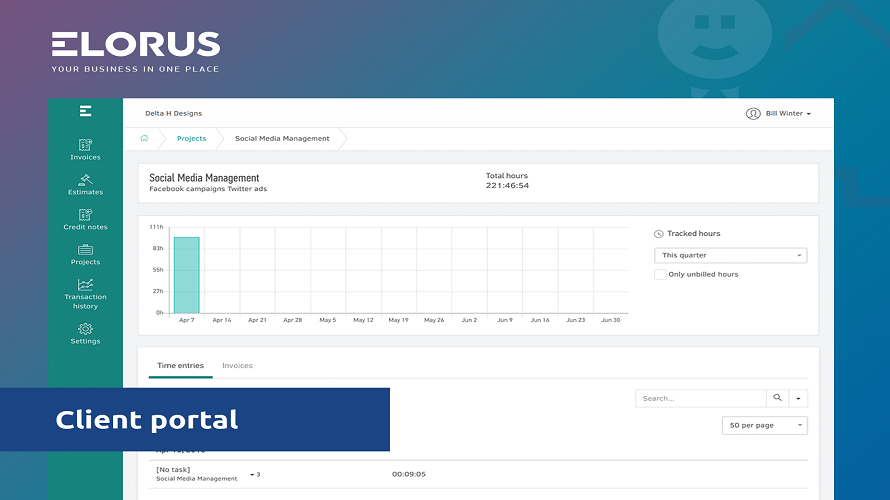This screenshot has height=500, width=890.
Task: Click the Apr 7 chart bar
Action: [186, 275]
